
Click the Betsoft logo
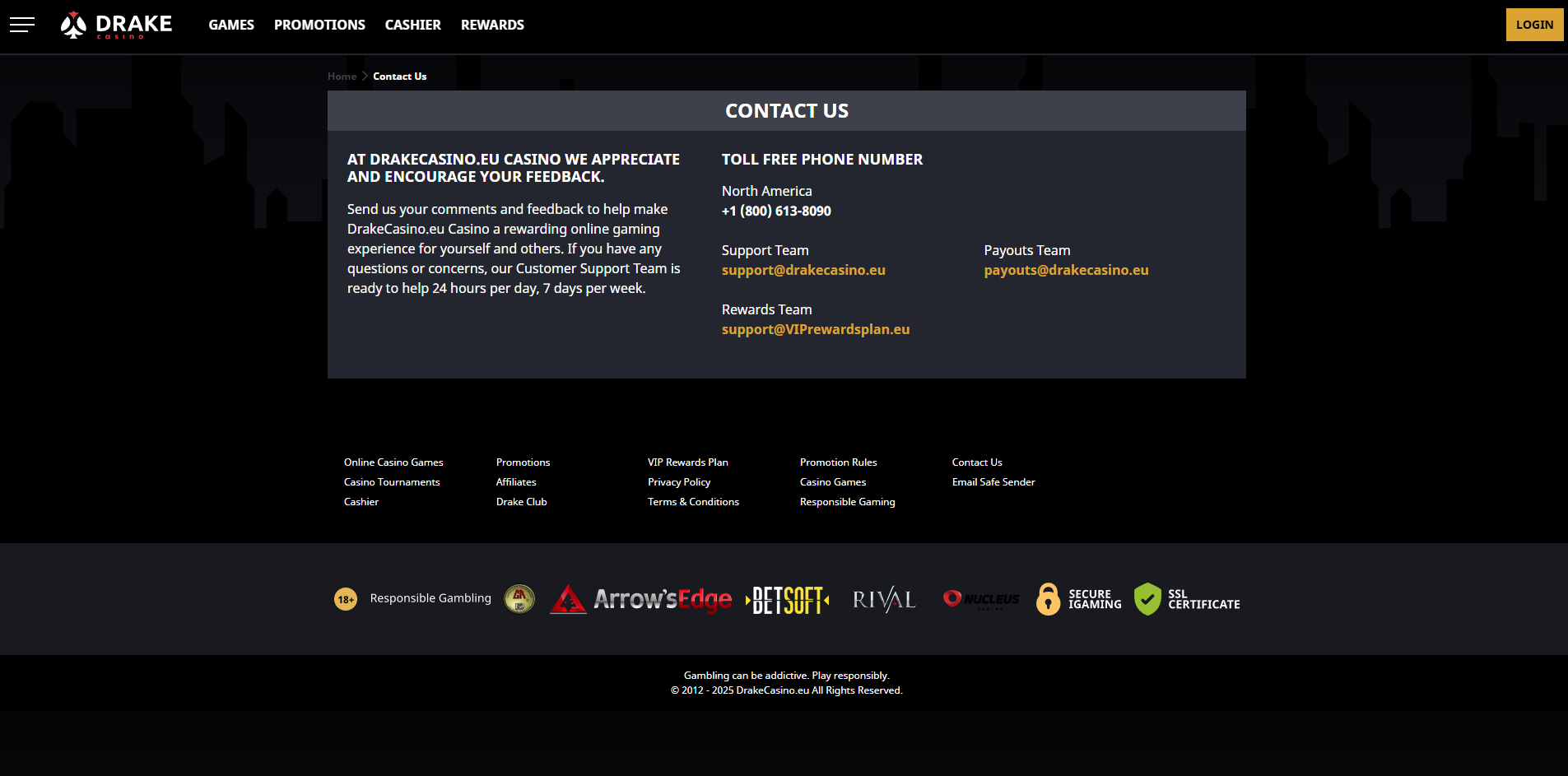788,600
